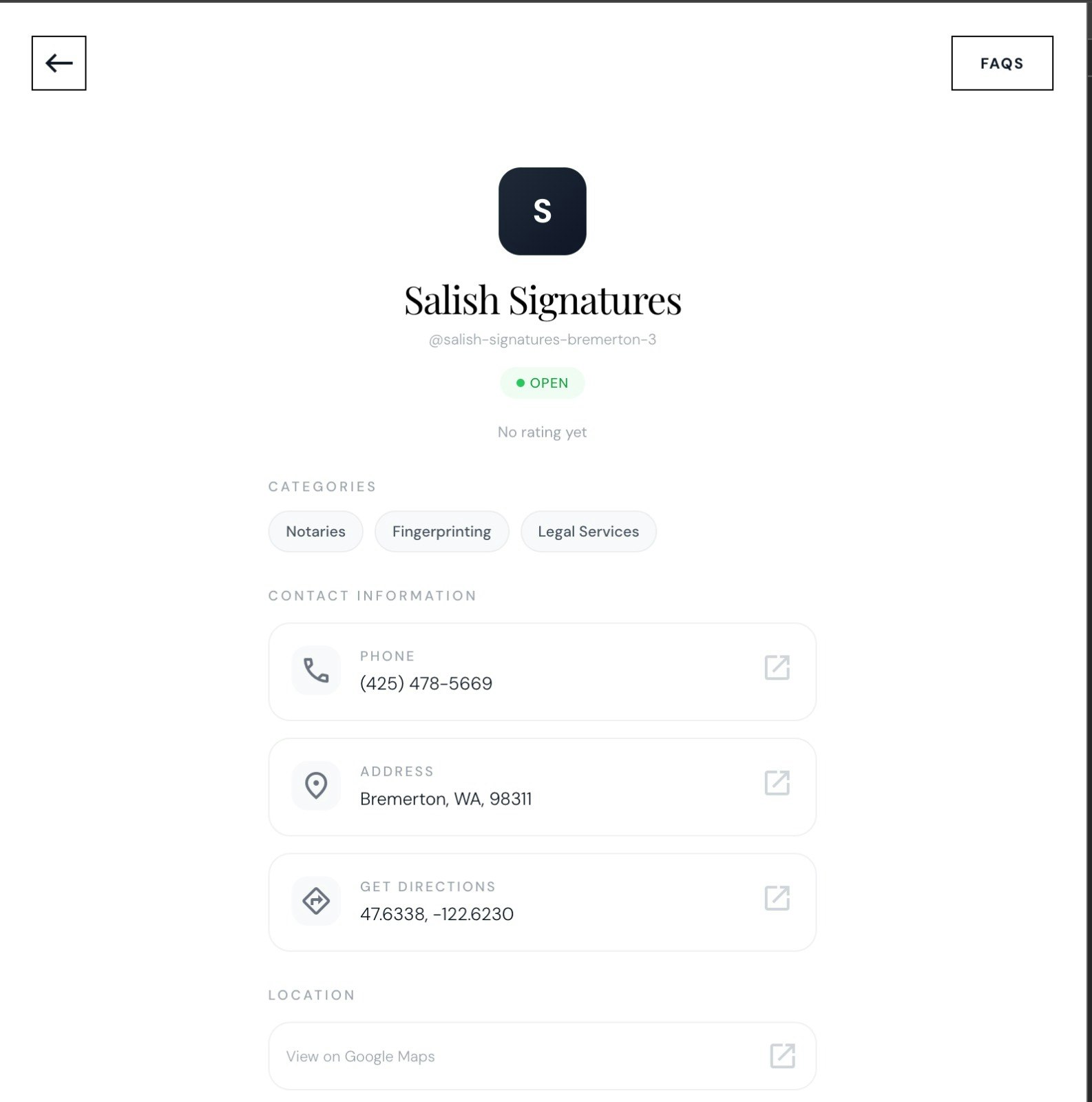Open external link icon for address
1092x1102 pixels.
(x=777, y=782)
